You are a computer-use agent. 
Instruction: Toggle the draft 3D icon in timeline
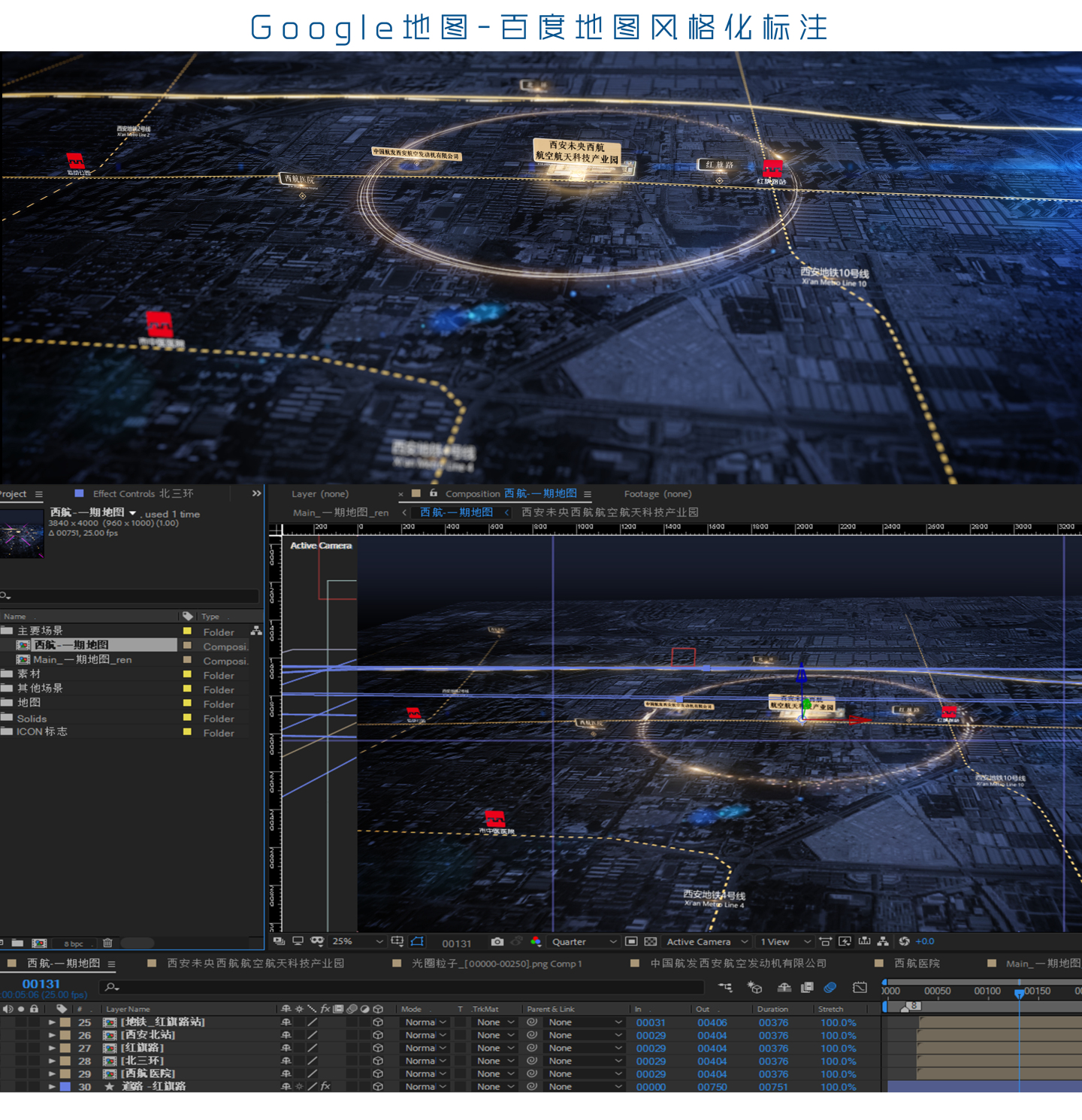pyautogui.click(x=755, y=987)
